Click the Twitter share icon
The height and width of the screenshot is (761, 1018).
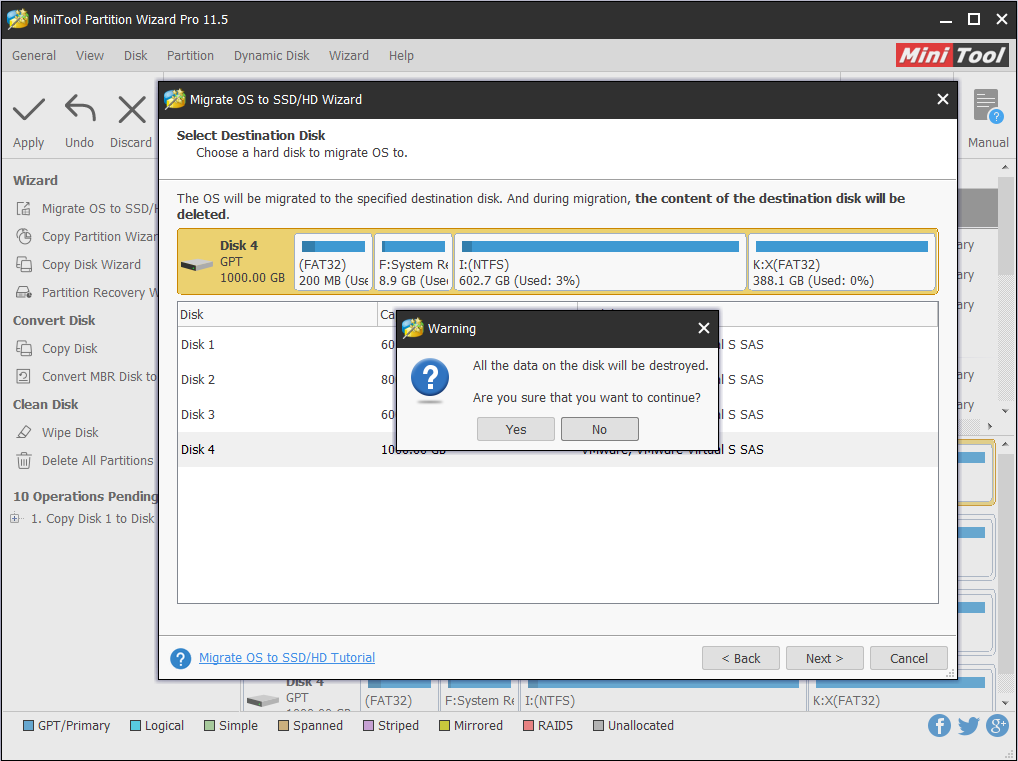coord(968,725)
